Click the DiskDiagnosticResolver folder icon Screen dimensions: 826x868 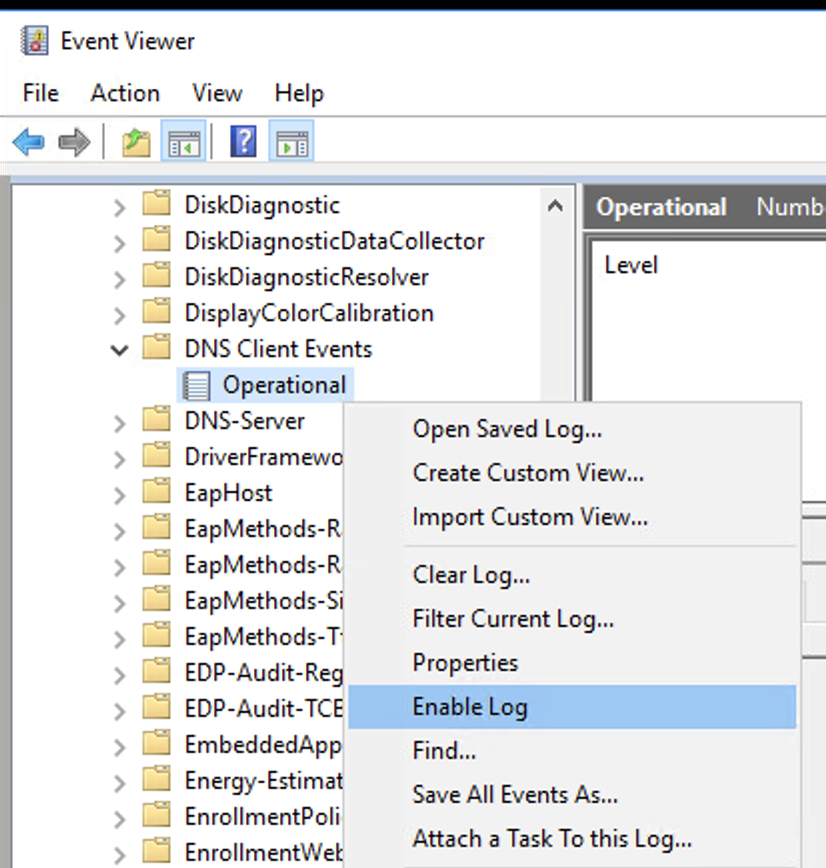[156, 276]
